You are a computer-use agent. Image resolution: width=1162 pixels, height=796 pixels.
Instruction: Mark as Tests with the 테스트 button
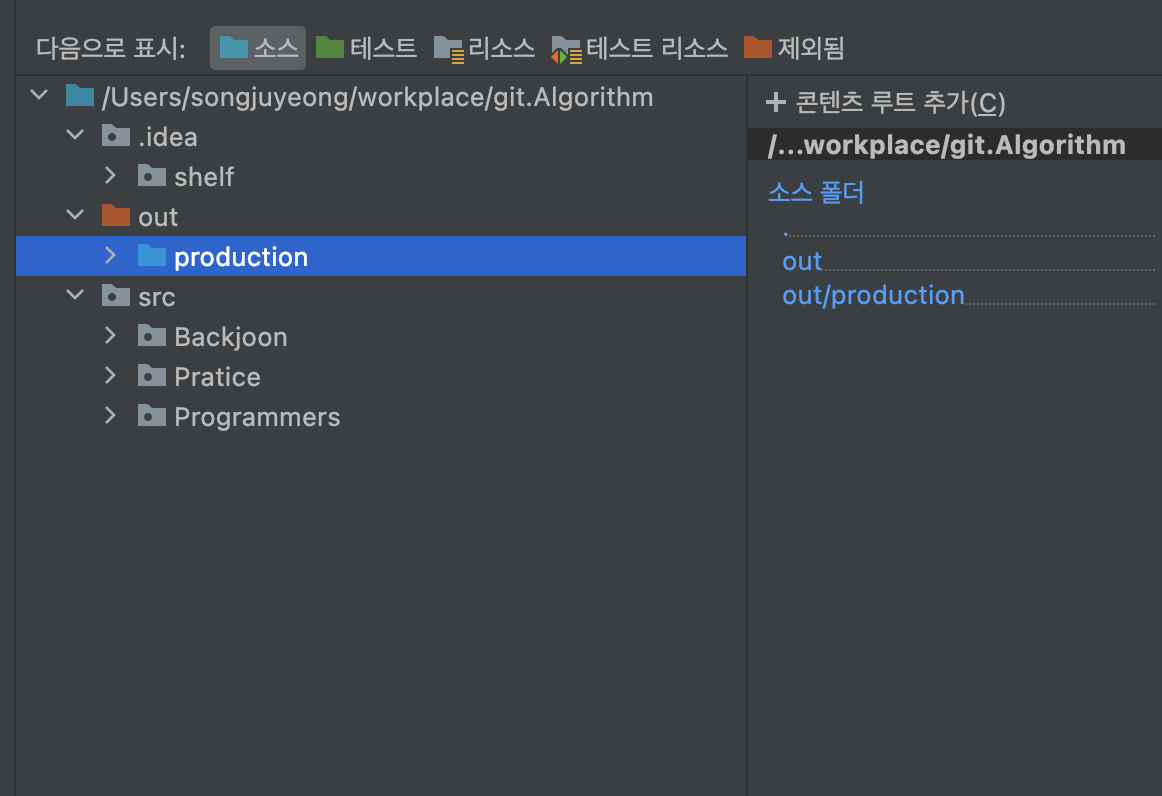click(366, 48)
